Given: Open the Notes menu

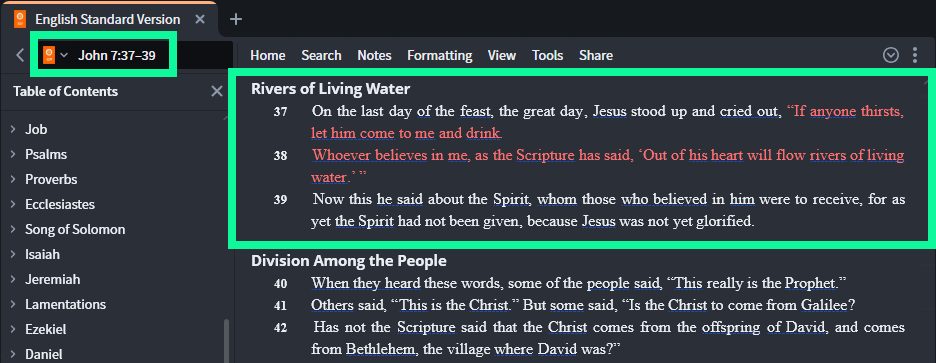Looking at the screenshot, I should 374,56.
